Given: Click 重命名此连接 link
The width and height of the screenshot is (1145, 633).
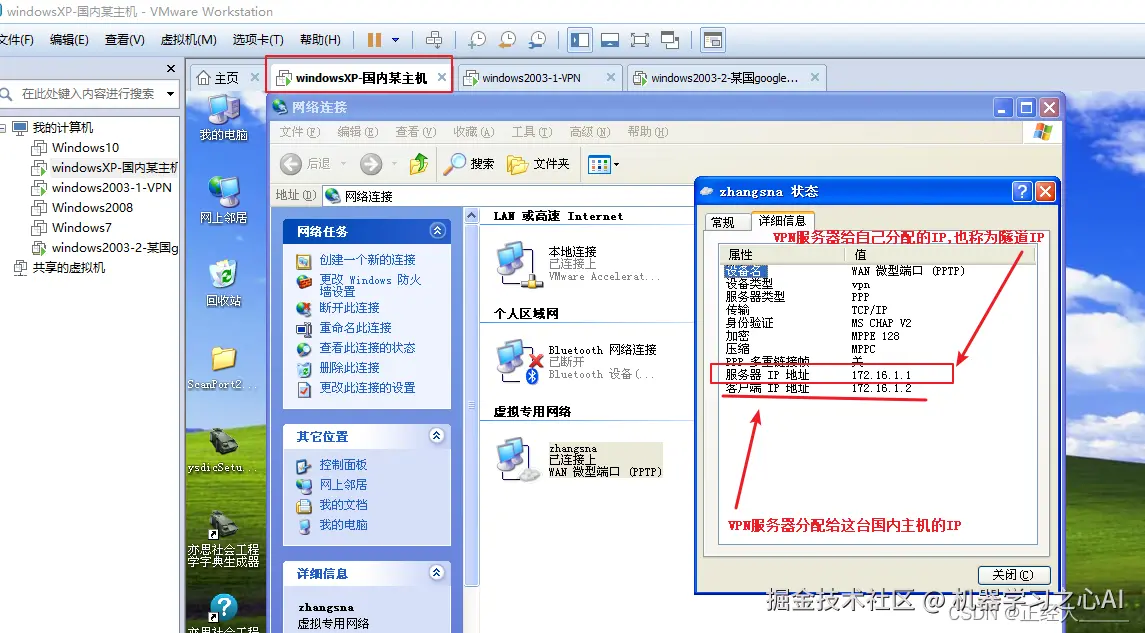Looking at the screenshot, I should [x=355, y=328].
